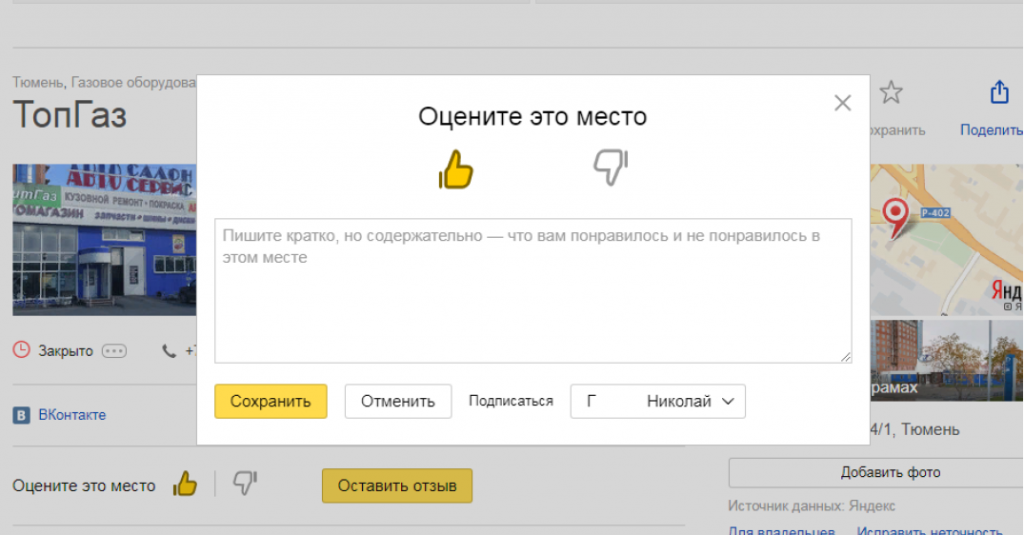The height and width of the screenshot is (535, 1024).
Task: Click the star save icon
Action: pos(891,93)
